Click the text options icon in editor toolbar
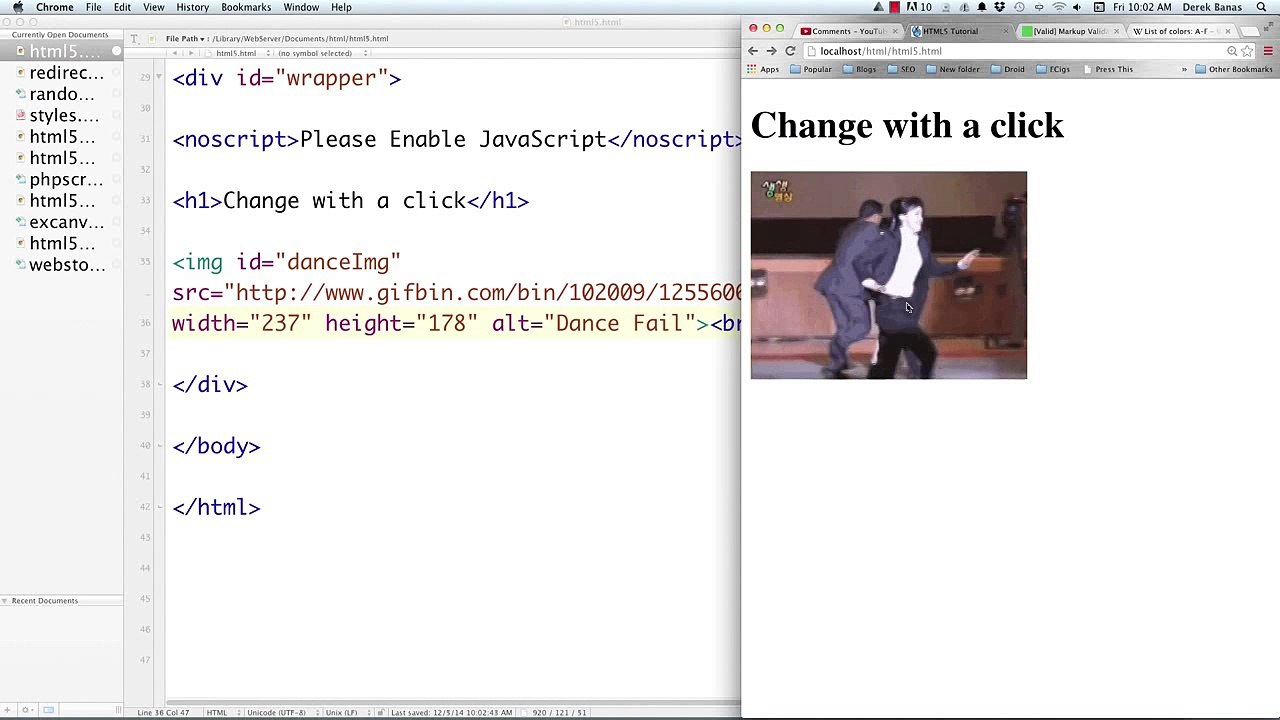 tap(135, 38)
